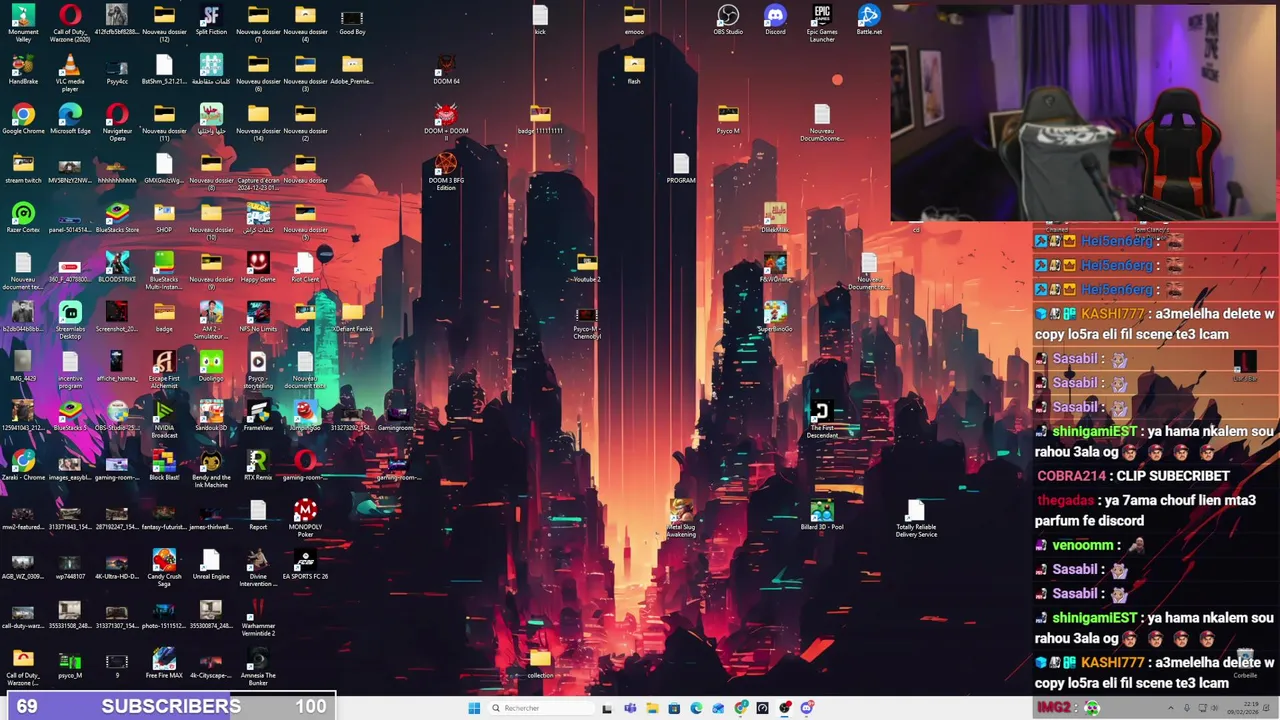The width and height of the screenshot is (1280, 720).
Task: Open the Riot Client shortcut
Action: coord(305,267)
